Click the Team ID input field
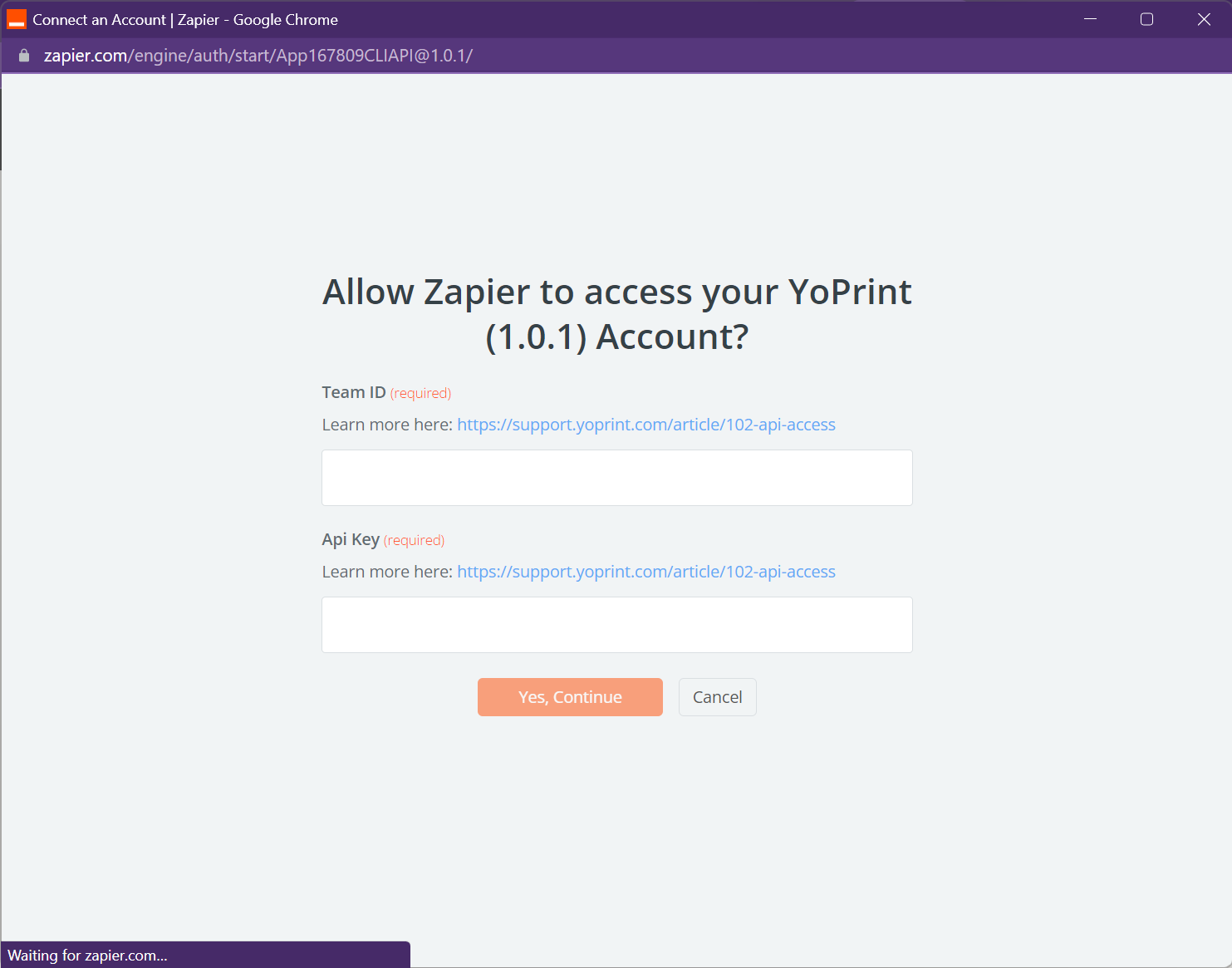Viewport: 1232px width, 968px height. click(x=617, y=478)
